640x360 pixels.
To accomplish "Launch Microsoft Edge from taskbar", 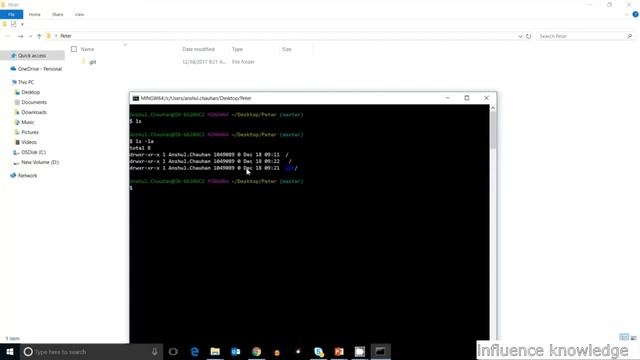I will tap(195, 351).
